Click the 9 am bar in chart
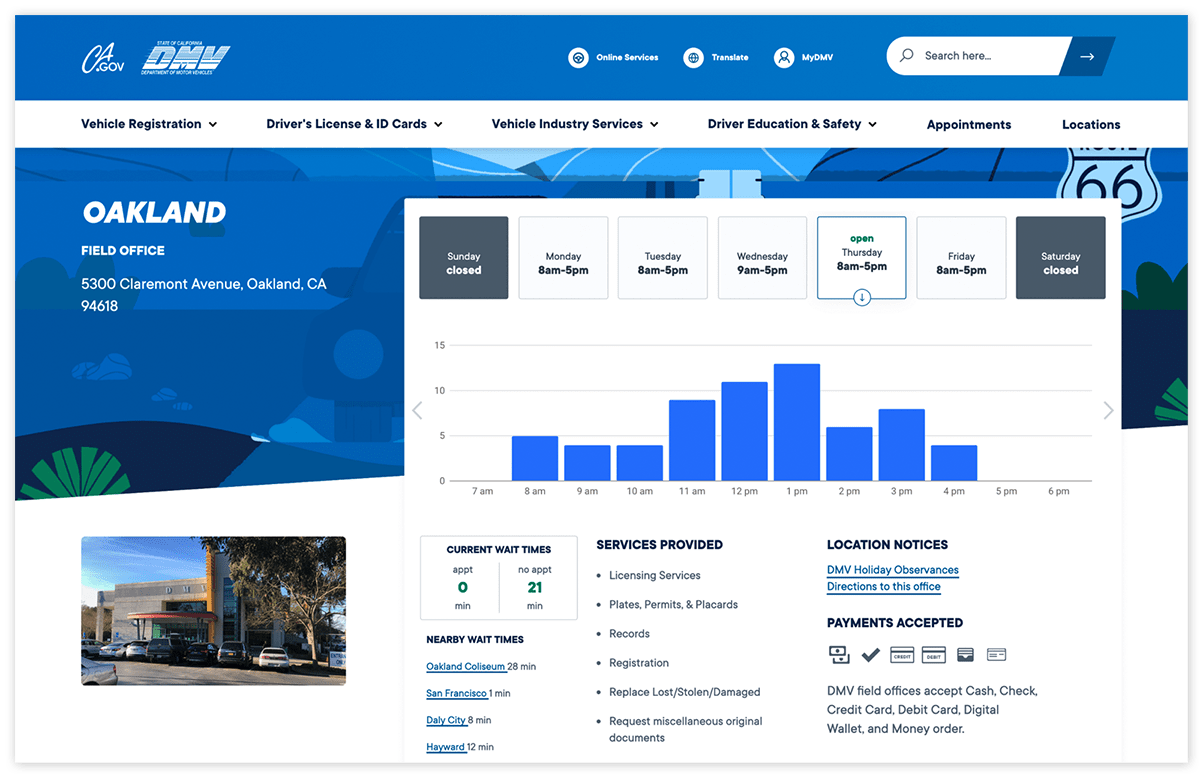The width and height of the screenshot is (1200, 779). point(587,463)
